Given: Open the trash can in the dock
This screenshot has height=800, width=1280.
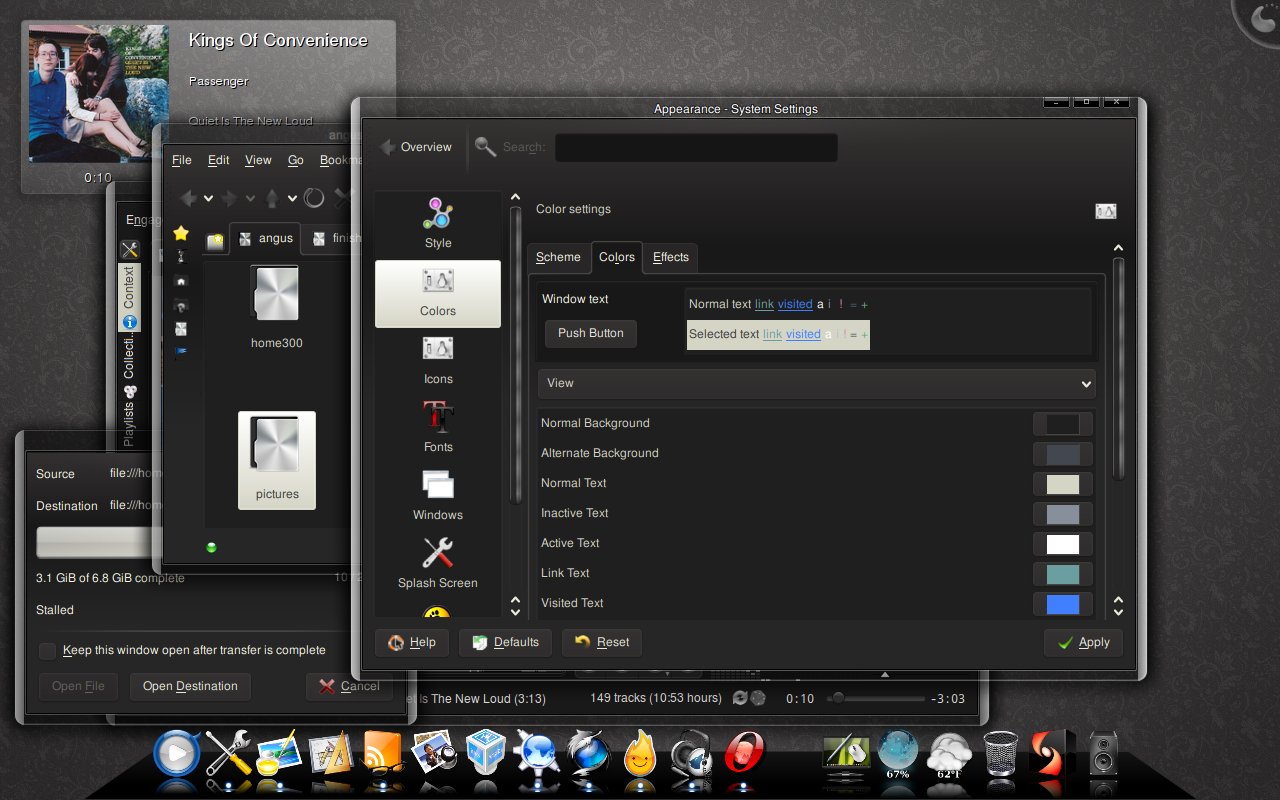Looking at the screenshot, I should [1000, 753].
